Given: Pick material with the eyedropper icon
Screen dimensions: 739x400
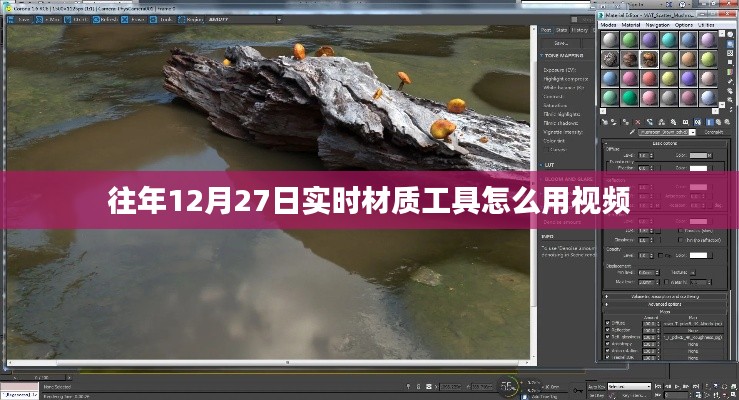Looking at the screenshot, I should pyautogui.click(x=630, y=131).
